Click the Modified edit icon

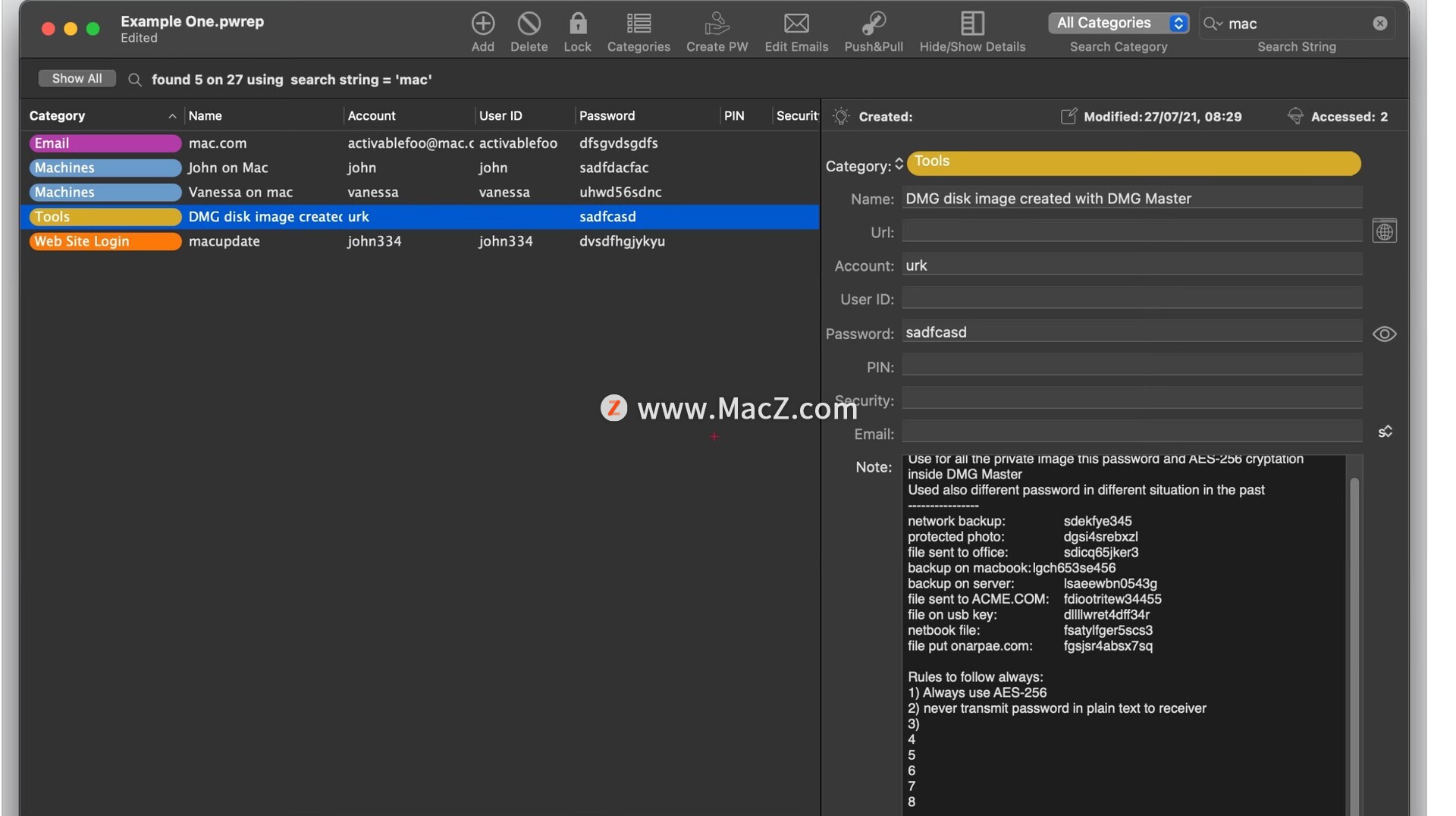1068,116
